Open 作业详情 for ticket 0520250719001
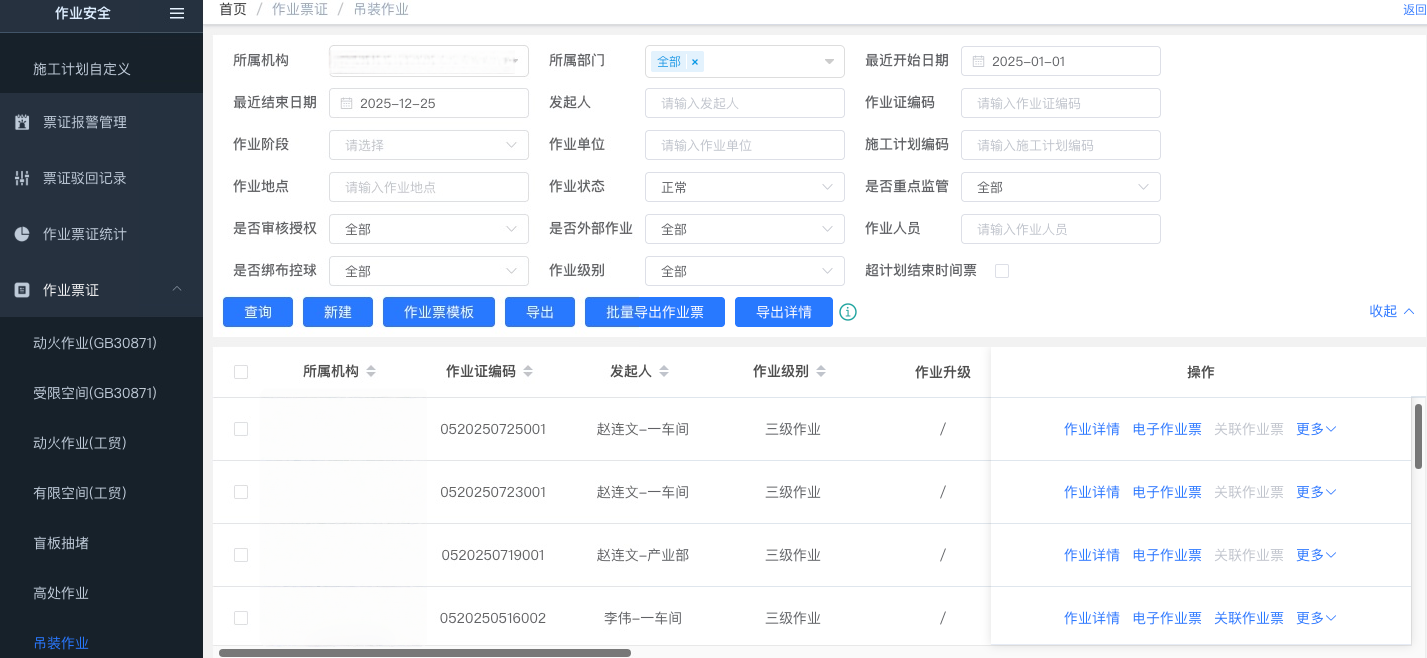Image resolution: width=1427 pixels, height=658 pixels. [1091, 555]
